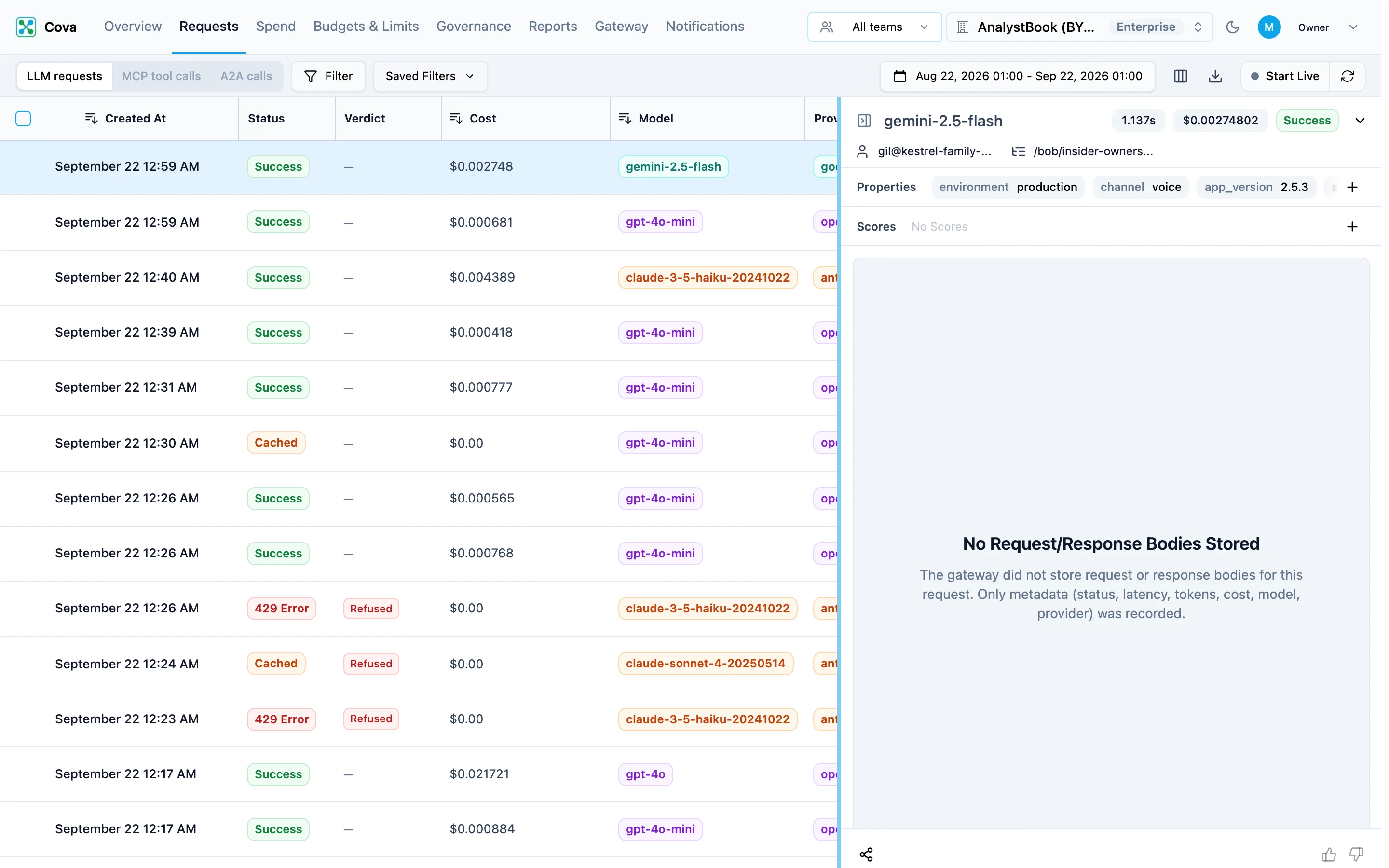The width and height of the screenshot is (1389, 868).
Task: Toggle Start Live streaming
Action: point(1284,76)
